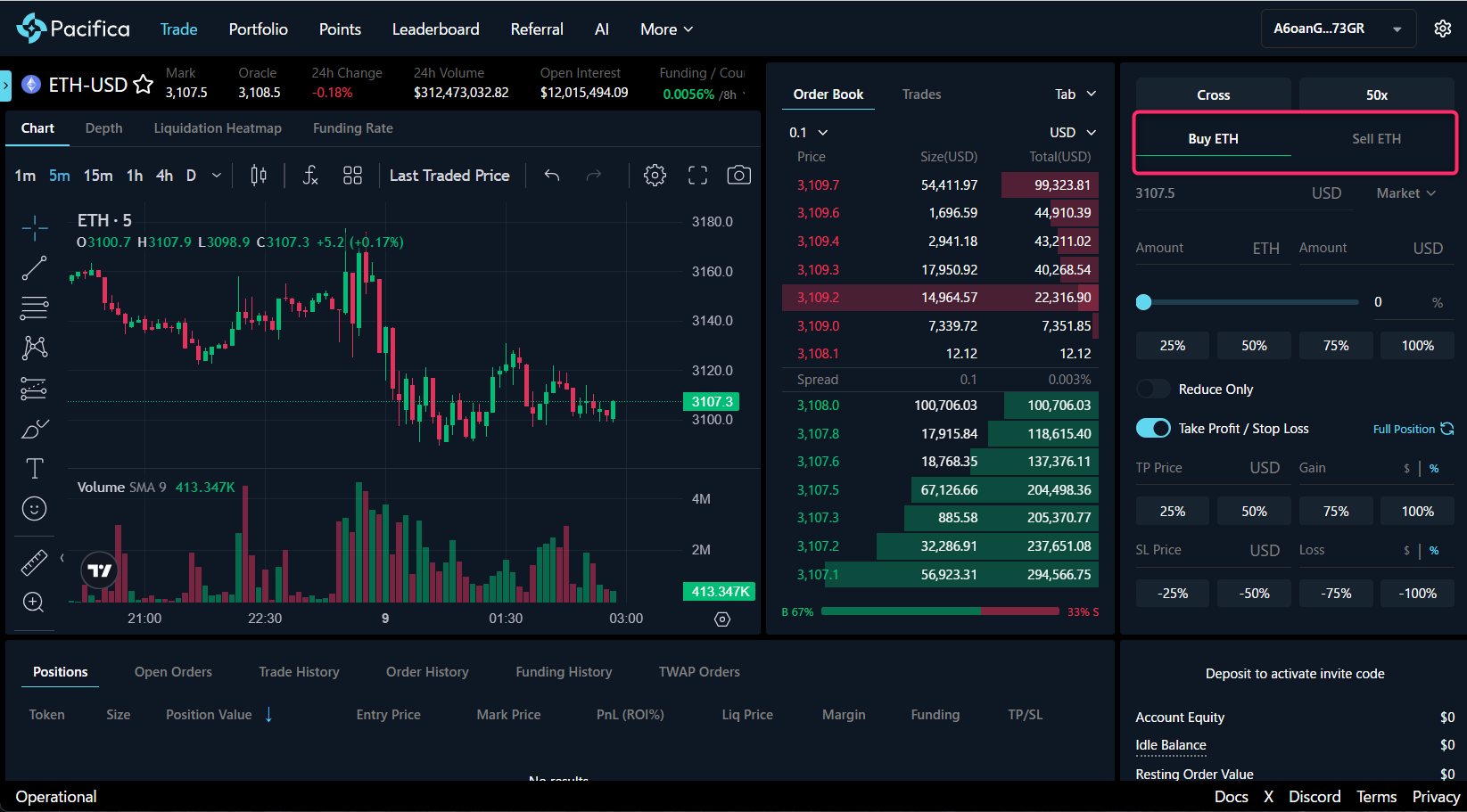Open the Open Orders tab
The image size is (1467, 812).
[173, 672]
